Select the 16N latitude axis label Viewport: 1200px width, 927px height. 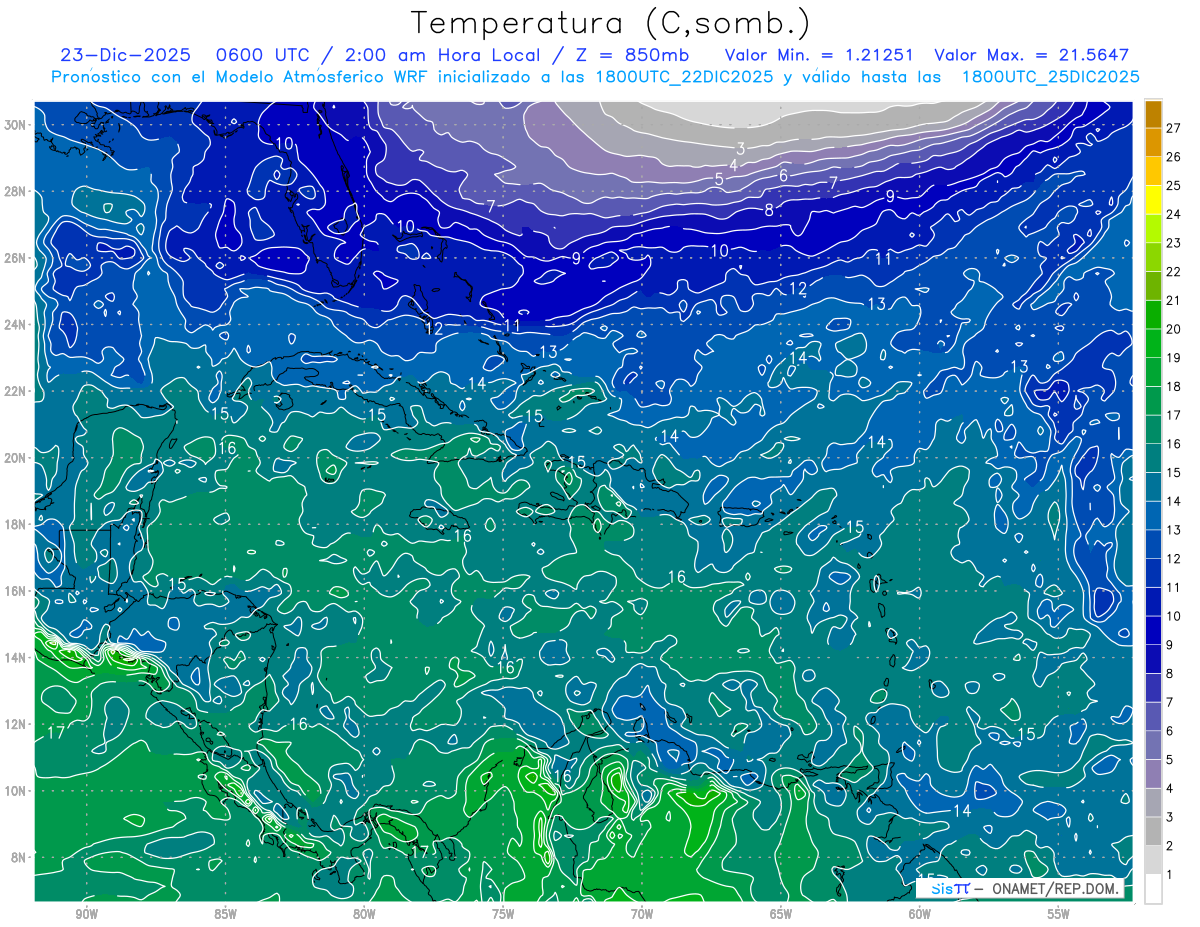(x=14, y=591)
